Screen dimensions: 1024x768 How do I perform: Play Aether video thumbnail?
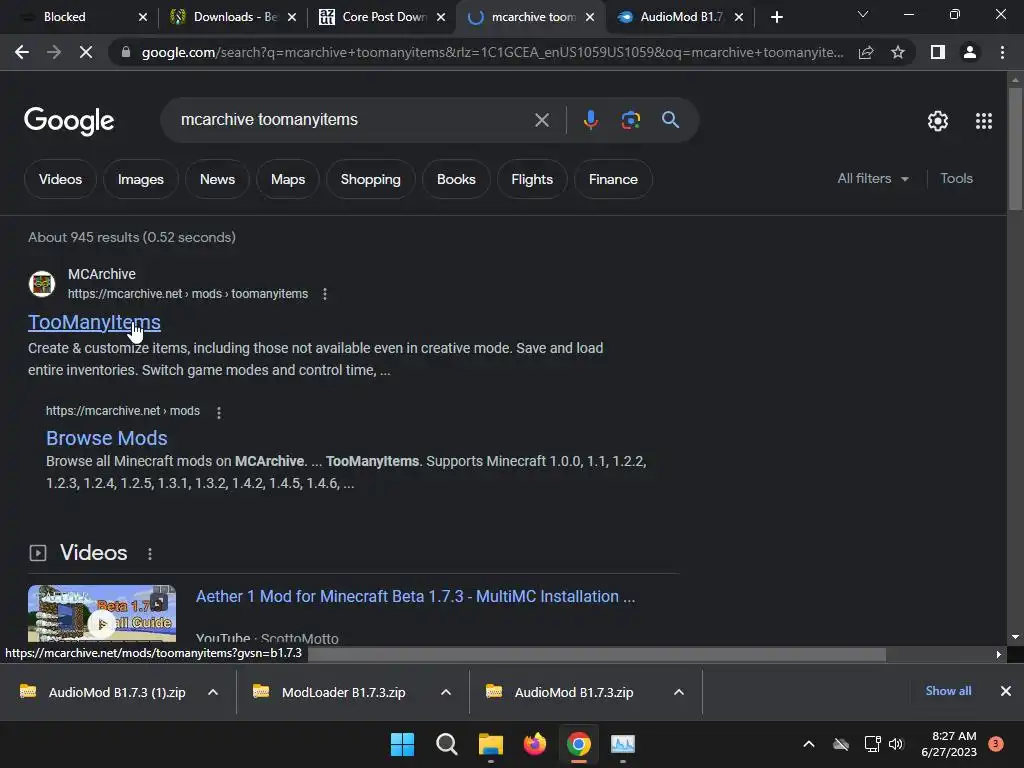[x=102, y=614]
